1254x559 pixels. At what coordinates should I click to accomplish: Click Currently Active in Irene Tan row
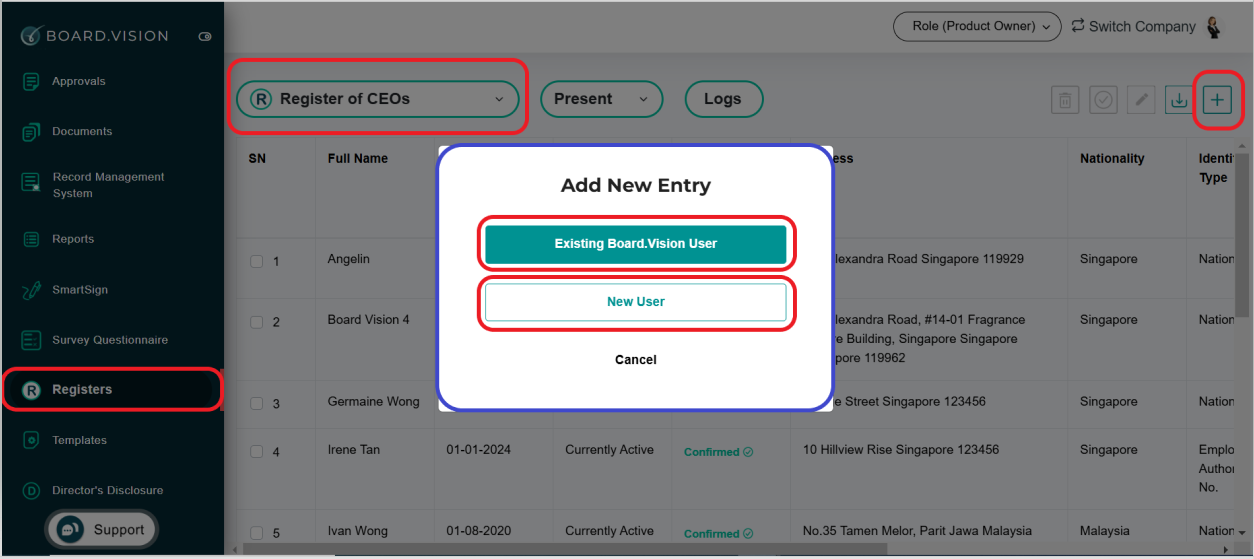click(x=609, y=450)
